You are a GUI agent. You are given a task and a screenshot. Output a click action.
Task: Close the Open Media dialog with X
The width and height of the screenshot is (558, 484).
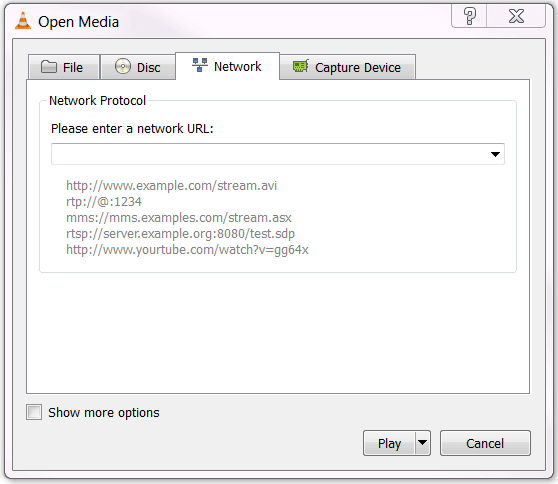[x=516, y=16]
